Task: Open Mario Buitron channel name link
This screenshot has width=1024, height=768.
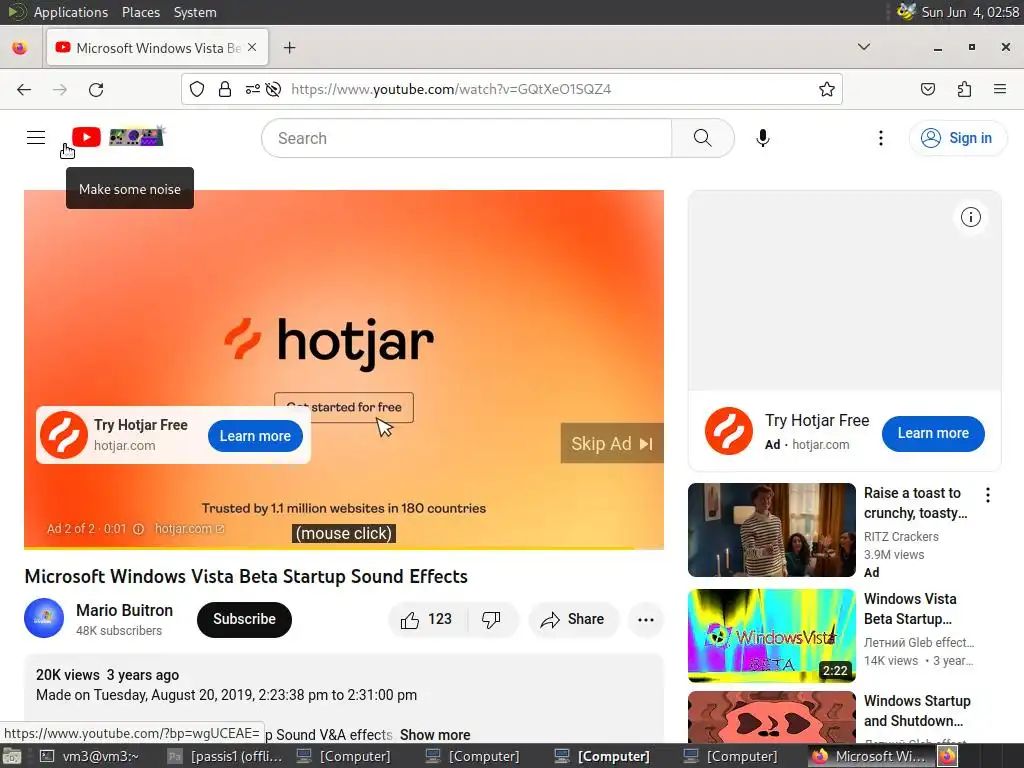Action: [x=125, y=610]
